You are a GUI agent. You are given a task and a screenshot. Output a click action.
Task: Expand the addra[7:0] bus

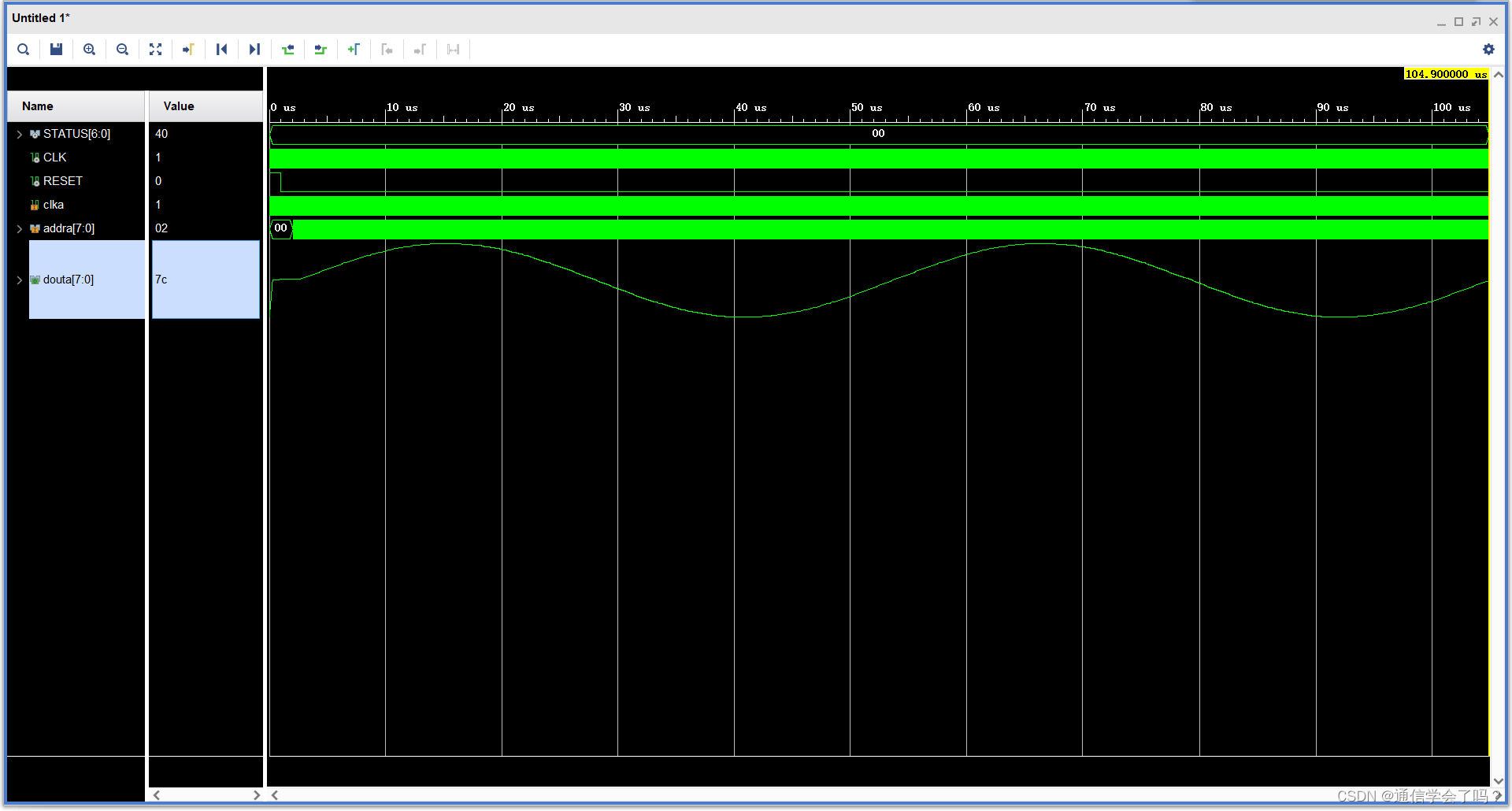(x=20, y=229)
